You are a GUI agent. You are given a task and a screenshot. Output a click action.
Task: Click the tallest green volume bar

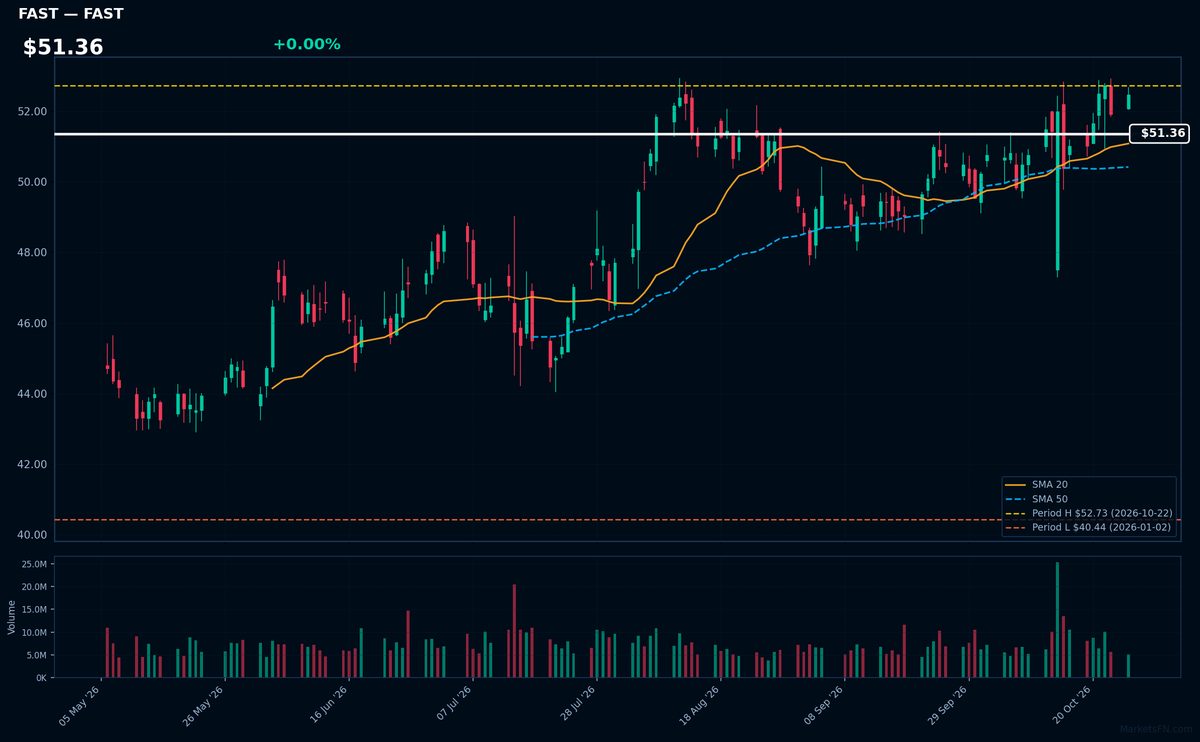pyautogui.click(x=1057, y=620)
